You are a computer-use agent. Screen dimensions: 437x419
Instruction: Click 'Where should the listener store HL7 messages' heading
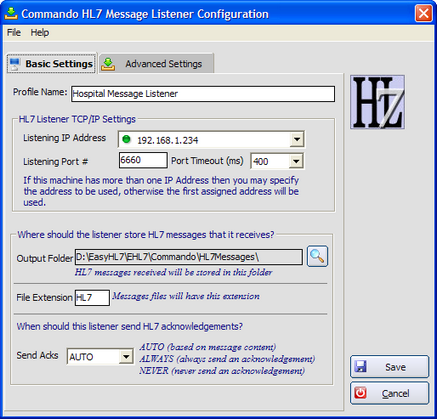click(146, 235)
